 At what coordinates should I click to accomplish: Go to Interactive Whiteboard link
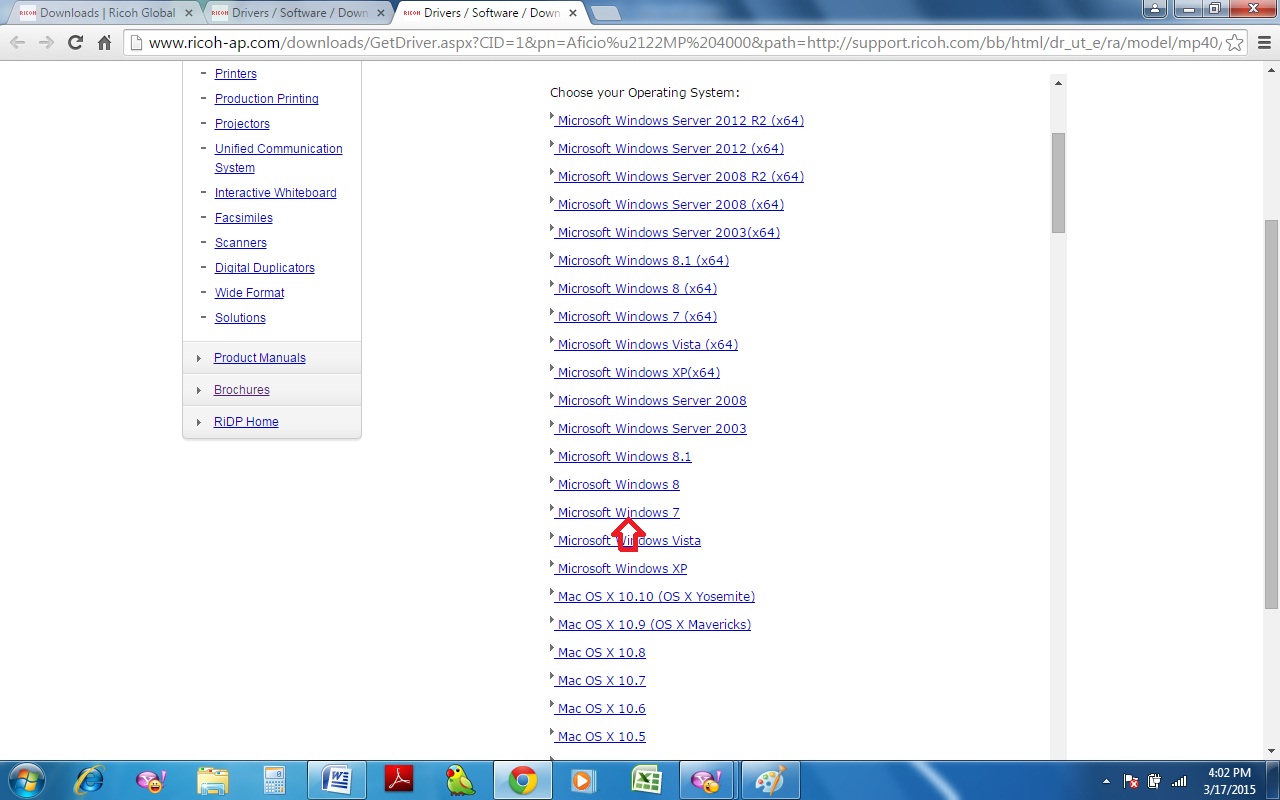coord(276,193)
